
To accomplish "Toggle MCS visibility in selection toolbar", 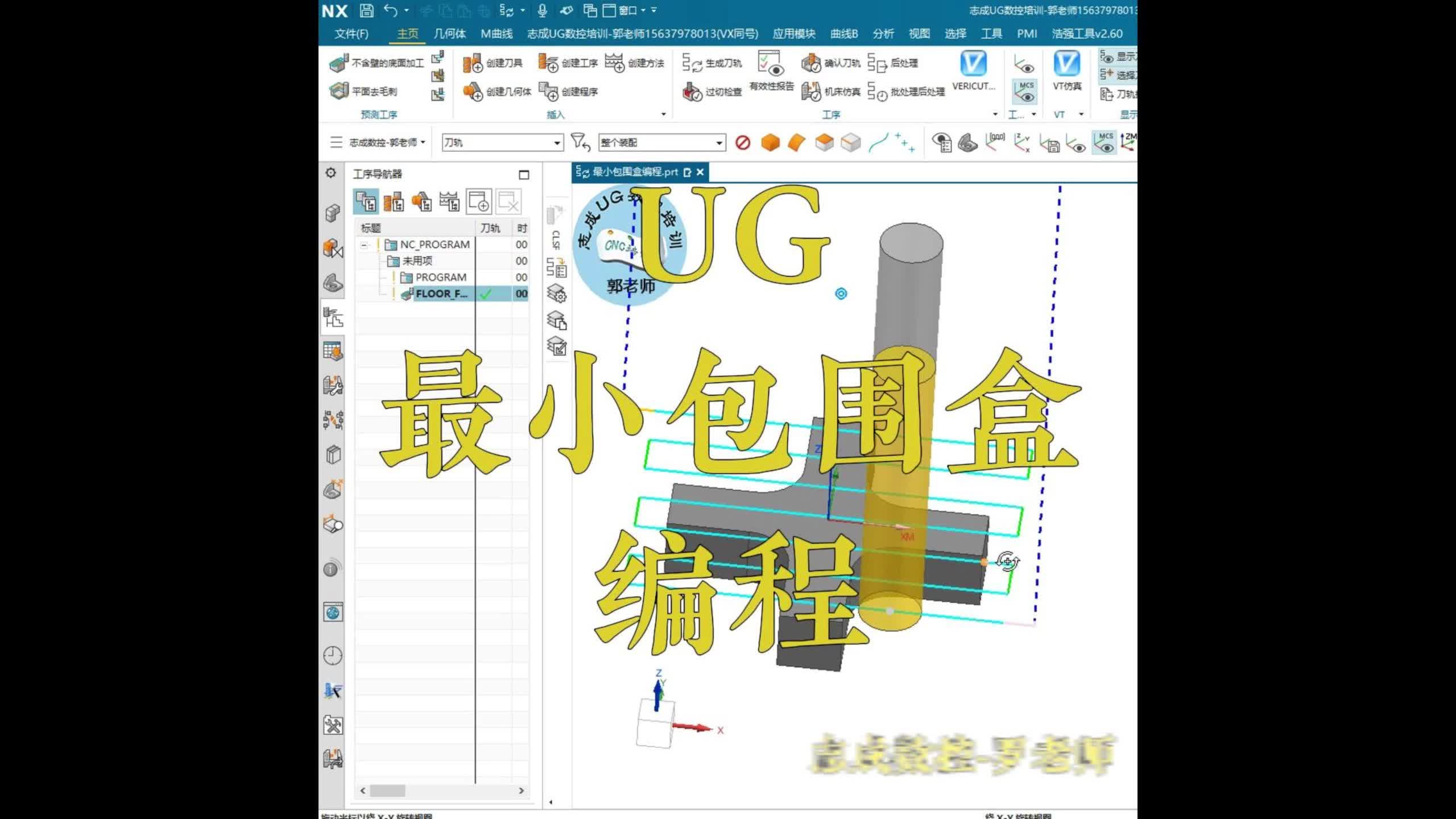I will (x=1104, y=142).
